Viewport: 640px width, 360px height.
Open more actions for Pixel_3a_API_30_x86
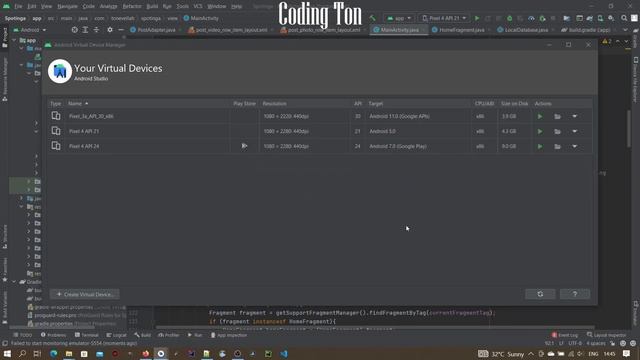tap(574, 117)
